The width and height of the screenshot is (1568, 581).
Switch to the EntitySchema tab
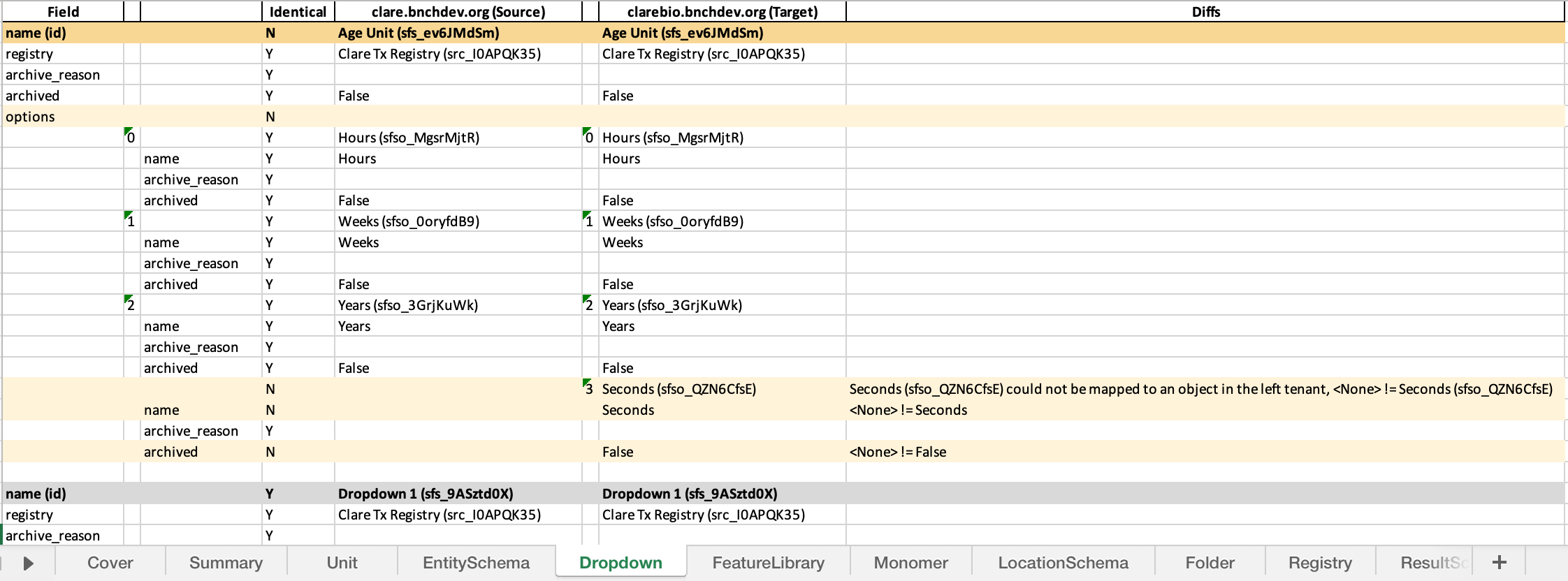coord(476,563)
